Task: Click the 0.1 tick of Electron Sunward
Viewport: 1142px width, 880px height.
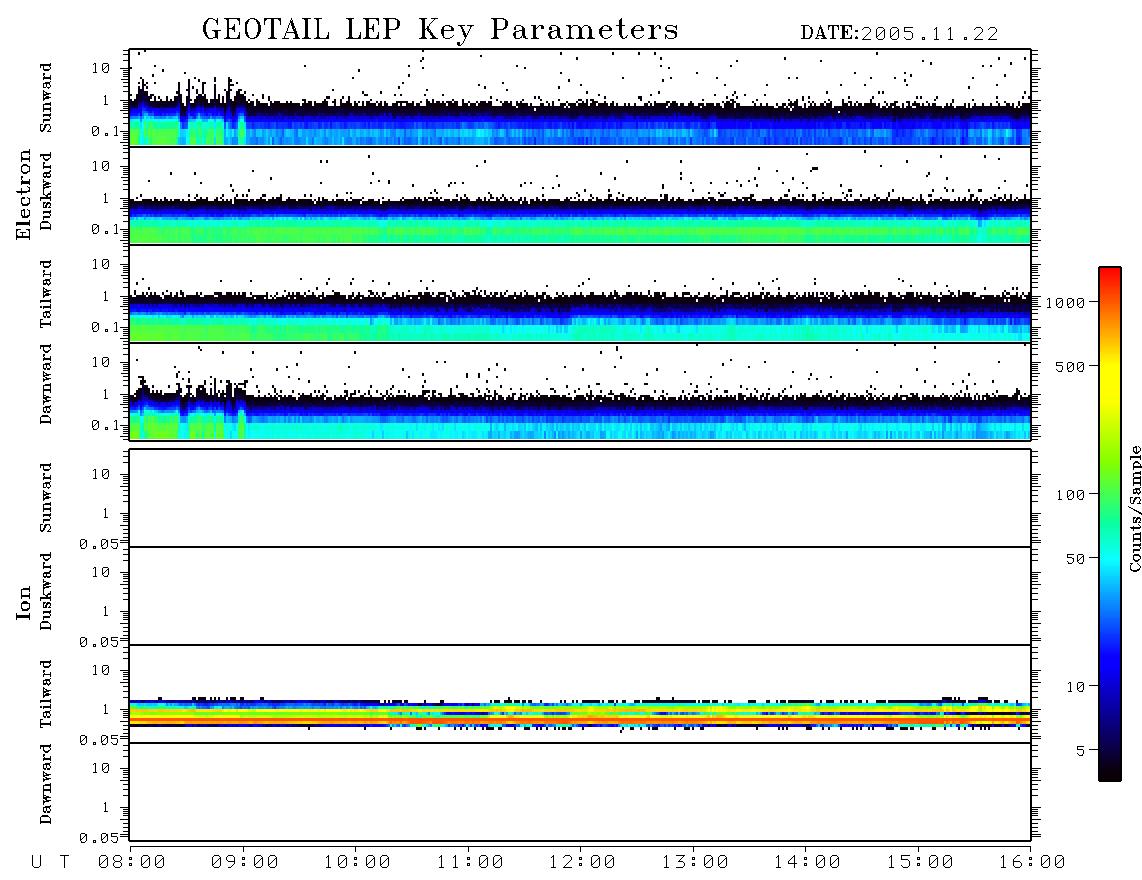Action: click(x=106, y=131)
